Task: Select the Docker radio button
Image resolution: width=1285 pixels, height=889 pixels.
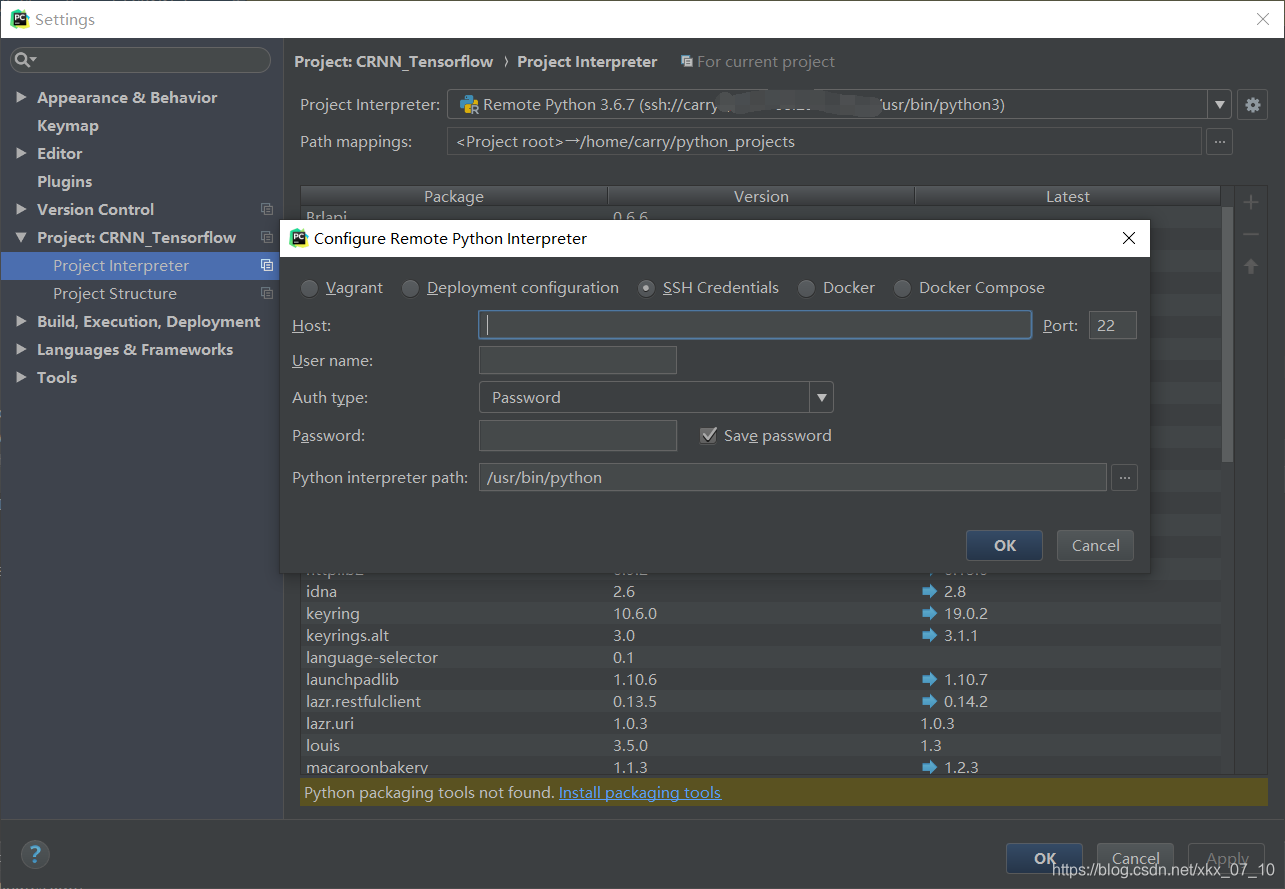Action: (x=806, y=288)
